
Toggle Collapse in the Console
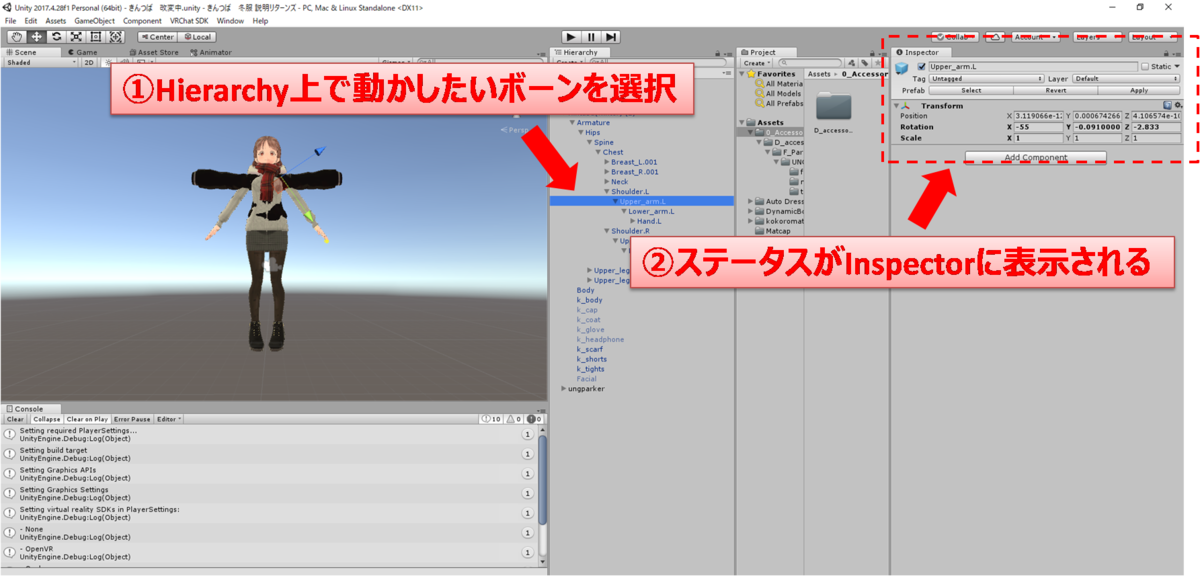(x=45, y=419)
